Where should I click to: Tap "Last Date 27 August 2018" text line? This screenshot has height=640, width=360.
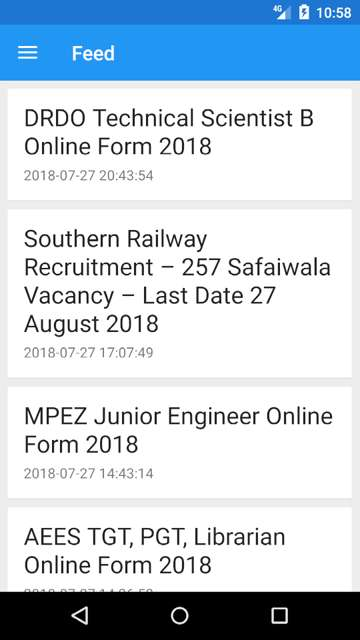click(150, 310)
